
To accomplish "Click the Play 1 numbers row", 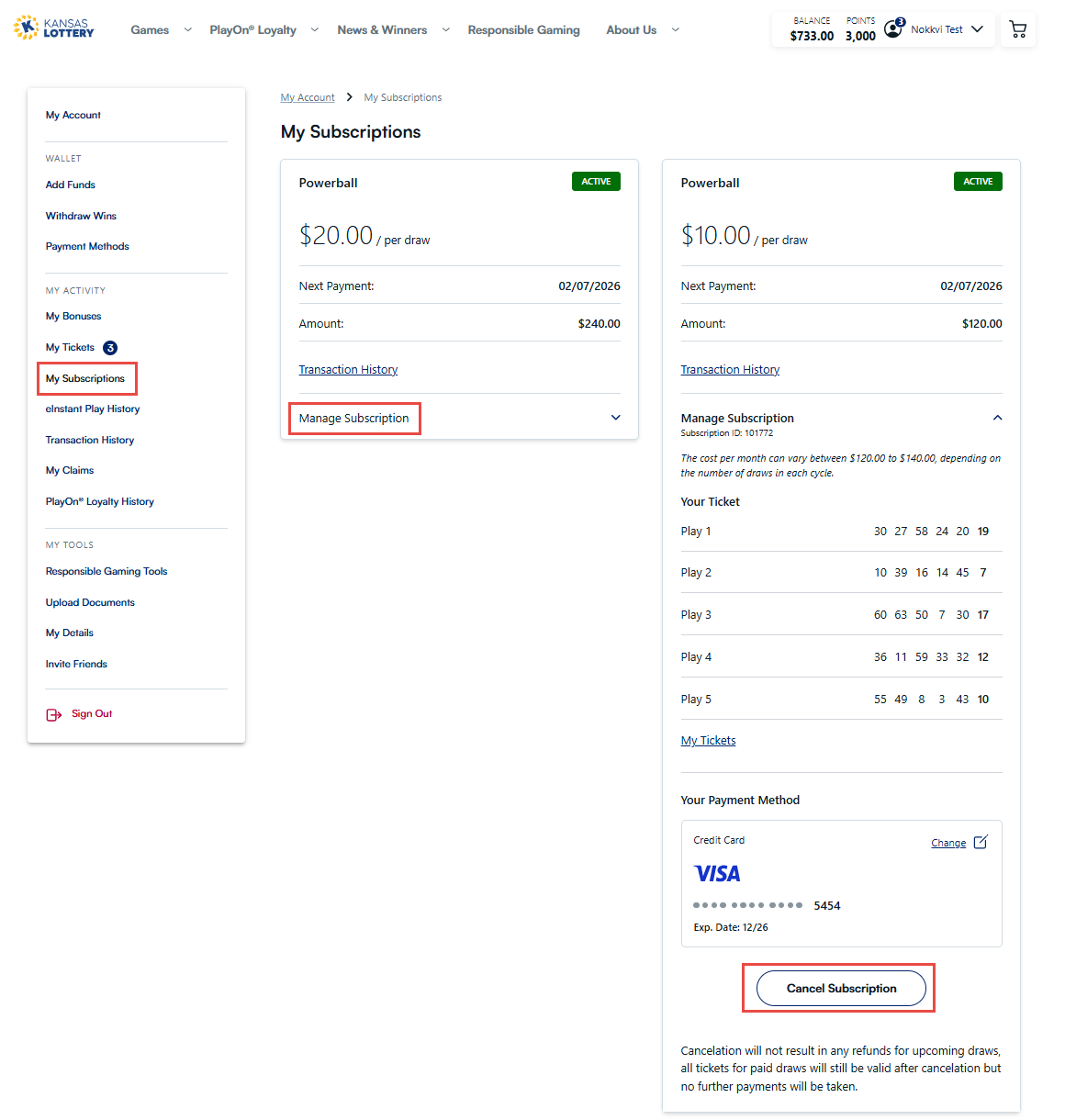I will pos(841,531).
